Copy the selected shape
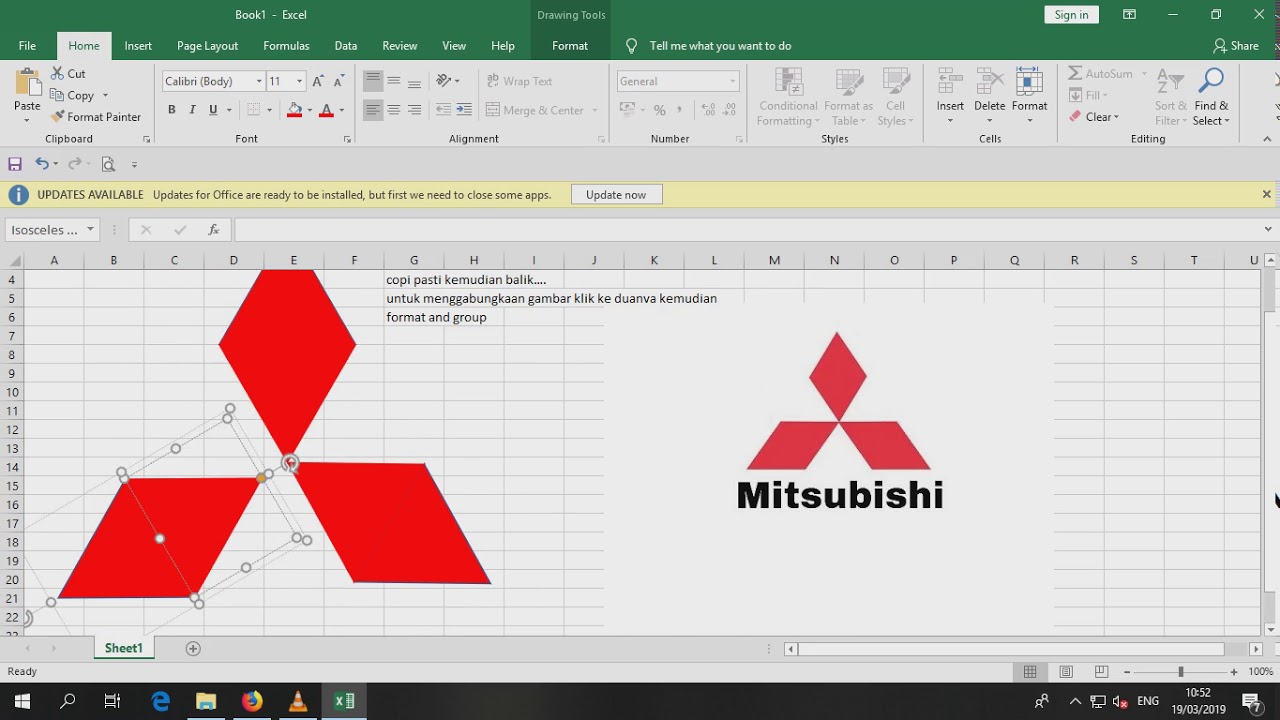 click(x=72, y=95)
